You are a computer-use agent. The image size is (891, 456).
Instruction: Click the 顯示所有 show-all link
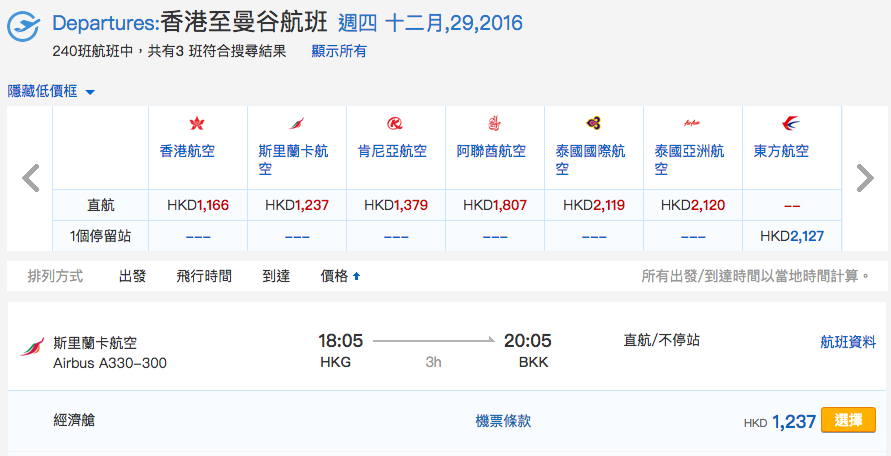pos(339,51)
